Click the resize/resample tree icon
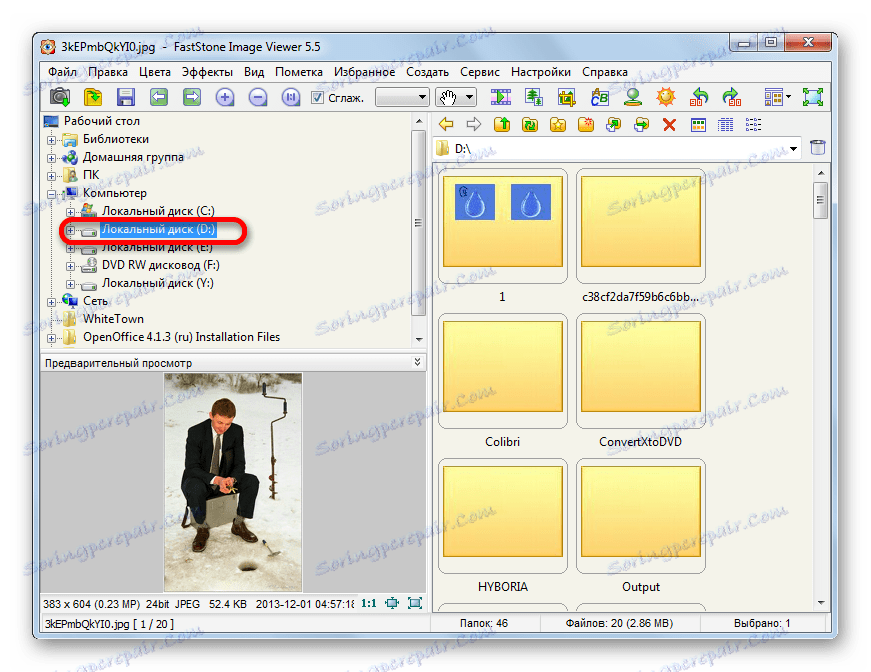The width and height of the screenshot is (871, 672). [534, 97]
